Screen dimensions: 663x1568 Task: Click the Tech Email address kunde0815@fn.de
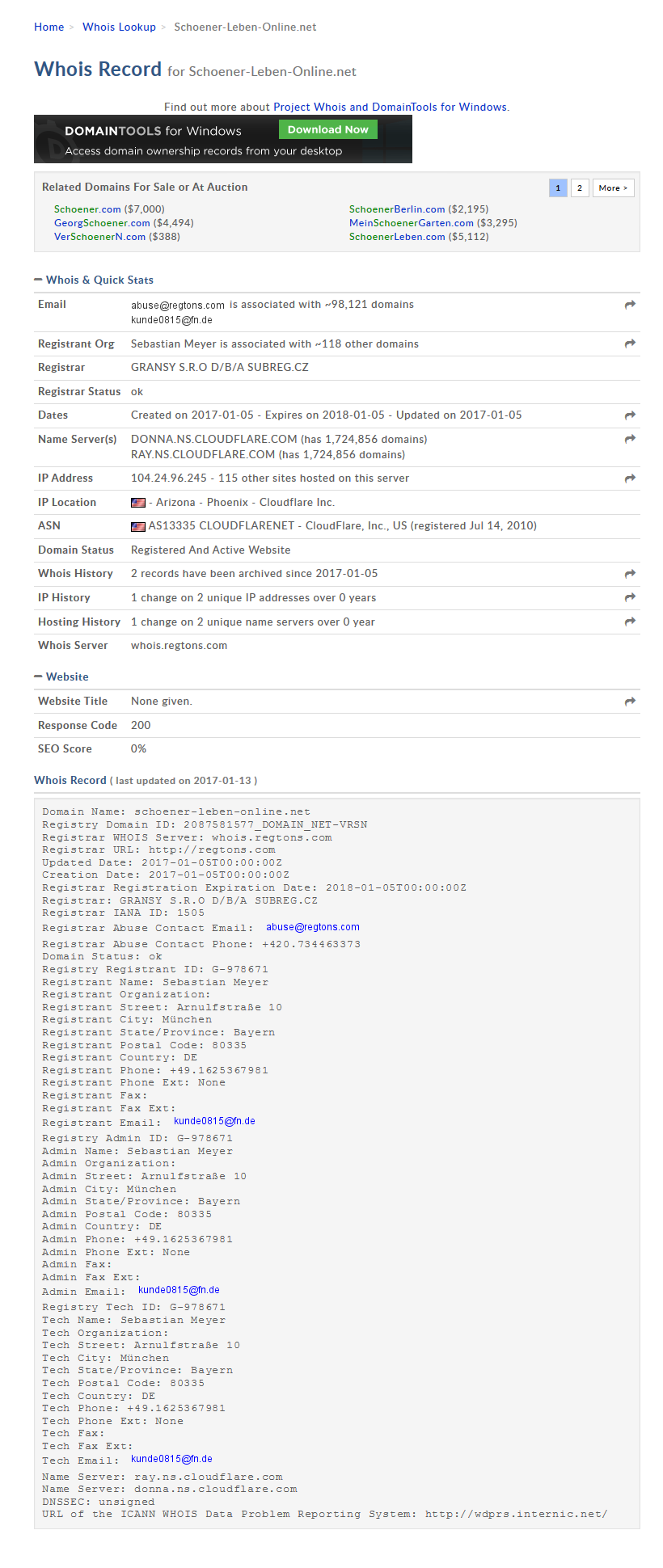[x=171, y=1459]
